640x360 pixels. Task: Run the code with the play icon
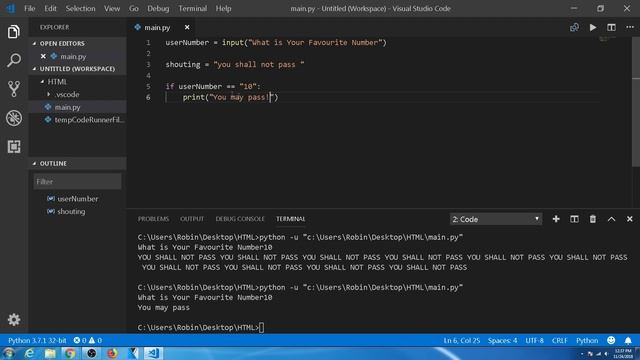point(593,27)
